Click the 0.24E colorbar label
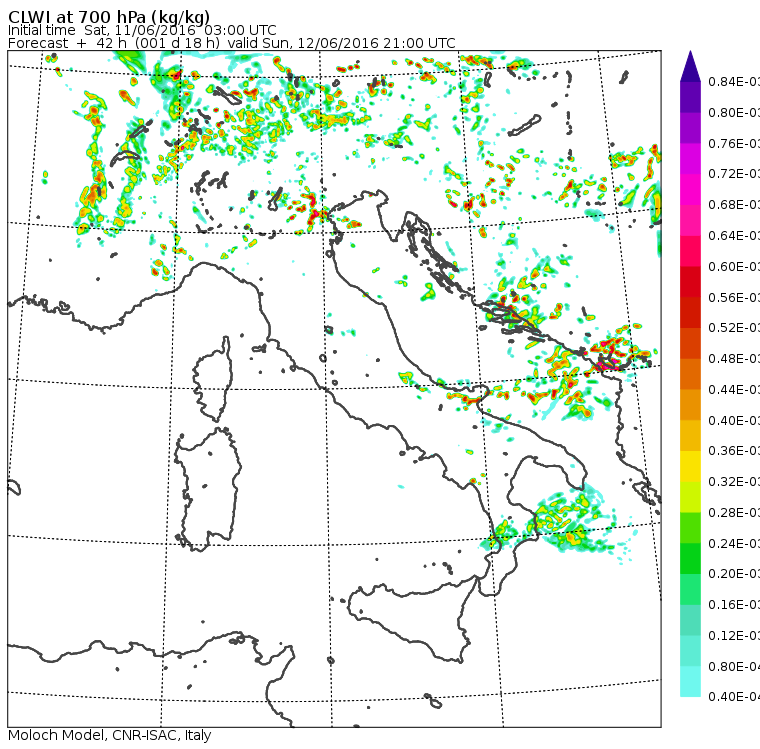Screen dimensions: 760x749 pos(734,543)
